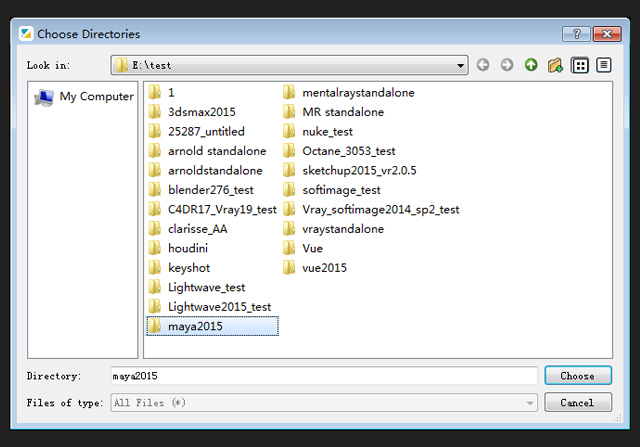
Task: Open the Files of type dropdown
Action: coord(324,403)
